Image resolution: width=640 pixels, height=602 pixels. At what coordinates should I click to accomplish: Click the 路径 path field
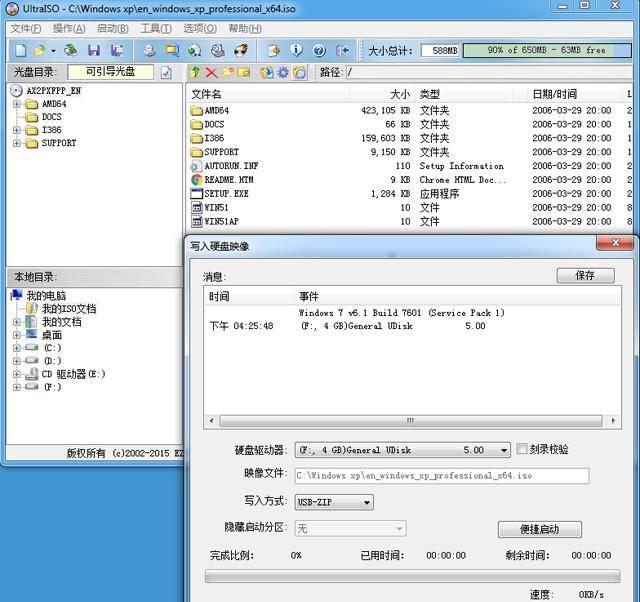coord(489,72)
